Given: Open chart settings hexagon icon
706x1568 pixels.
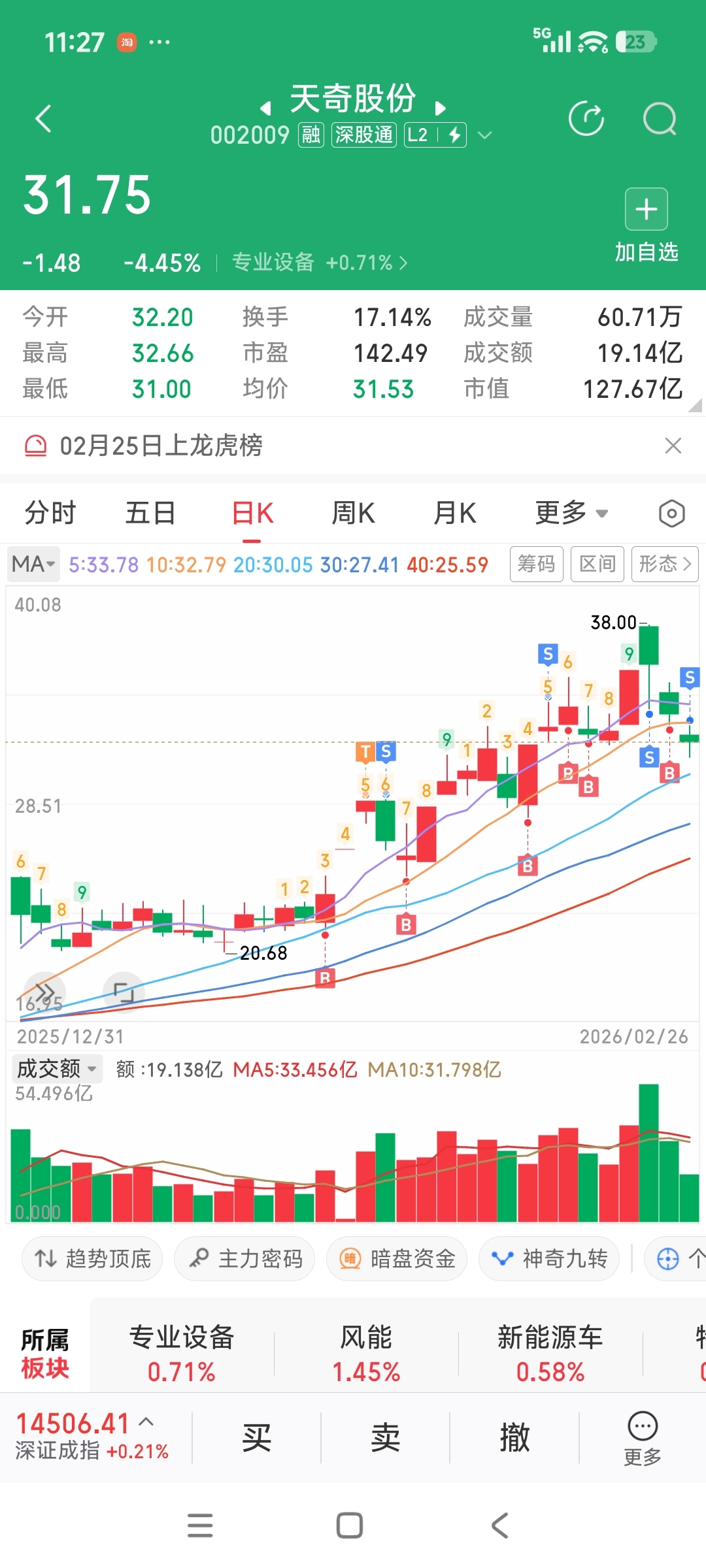Looking at the screenshot, I should [671, 514].
